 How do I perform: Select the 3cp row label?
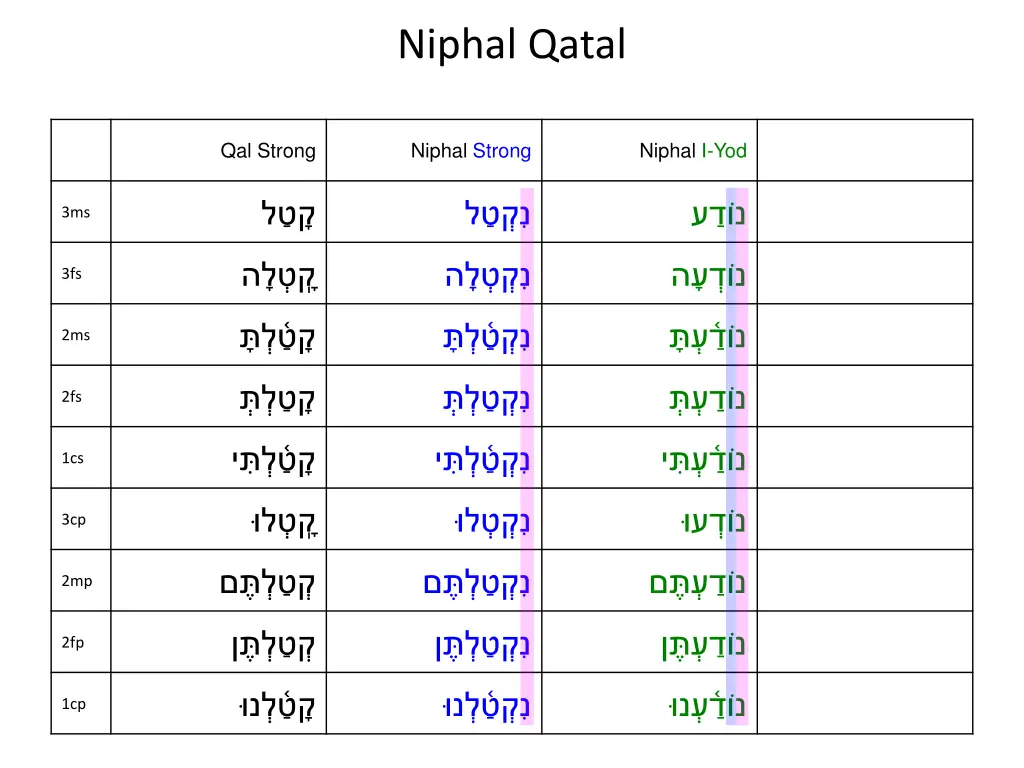pos(73,520)
